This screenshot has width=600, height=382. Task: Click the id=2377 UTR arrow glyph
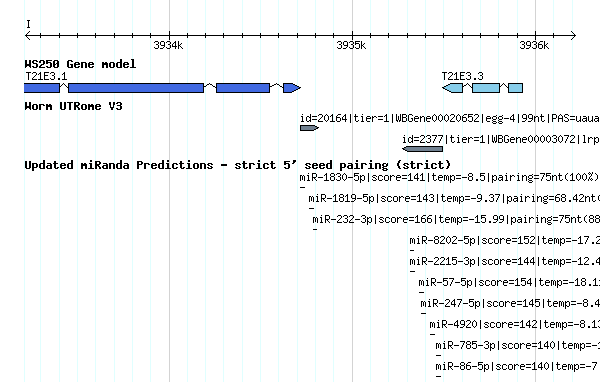(x=422, y=149)
